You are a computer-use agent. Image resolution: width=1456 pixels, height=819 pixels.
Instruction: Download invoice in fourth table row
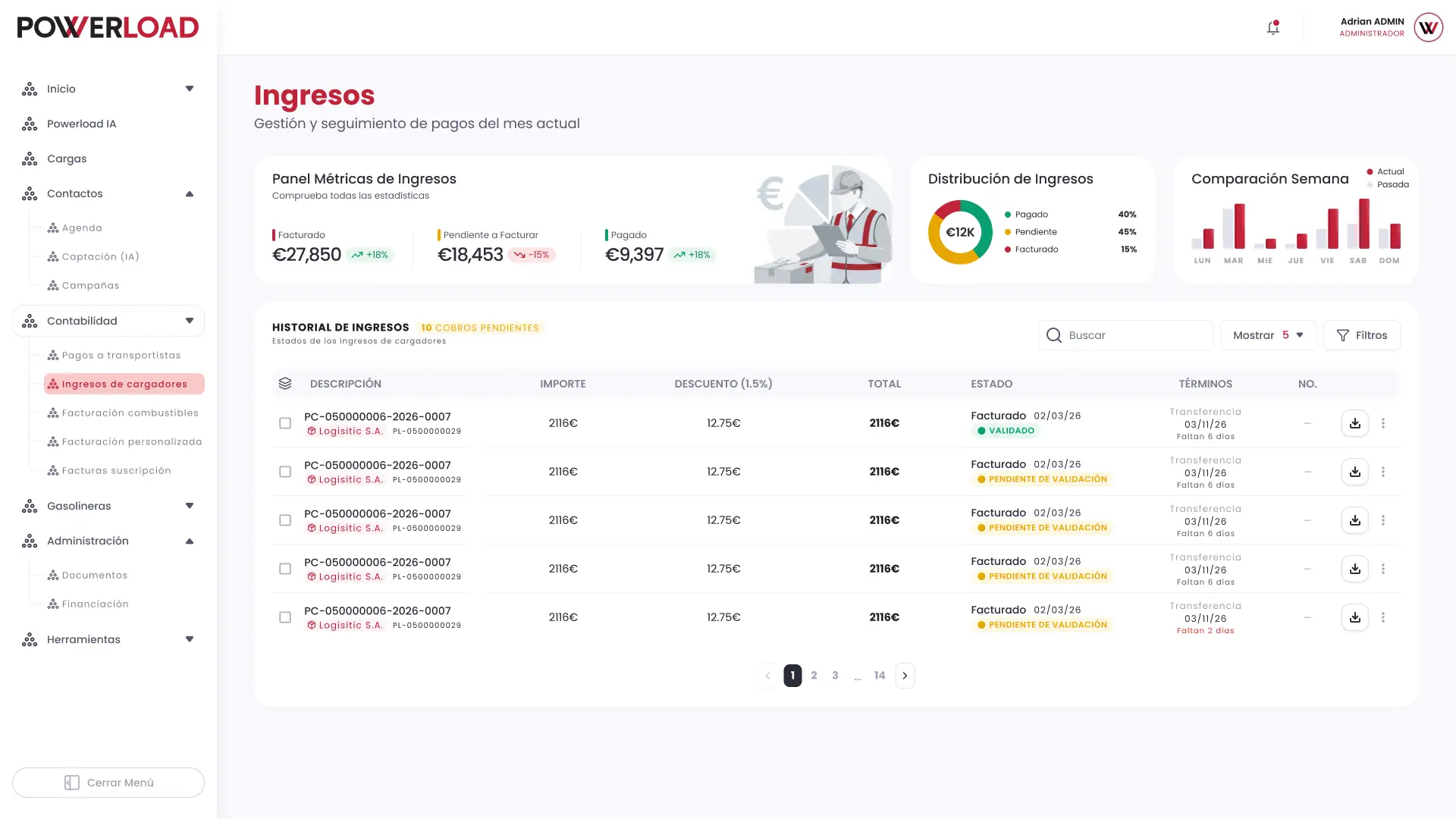point(1354,569)
